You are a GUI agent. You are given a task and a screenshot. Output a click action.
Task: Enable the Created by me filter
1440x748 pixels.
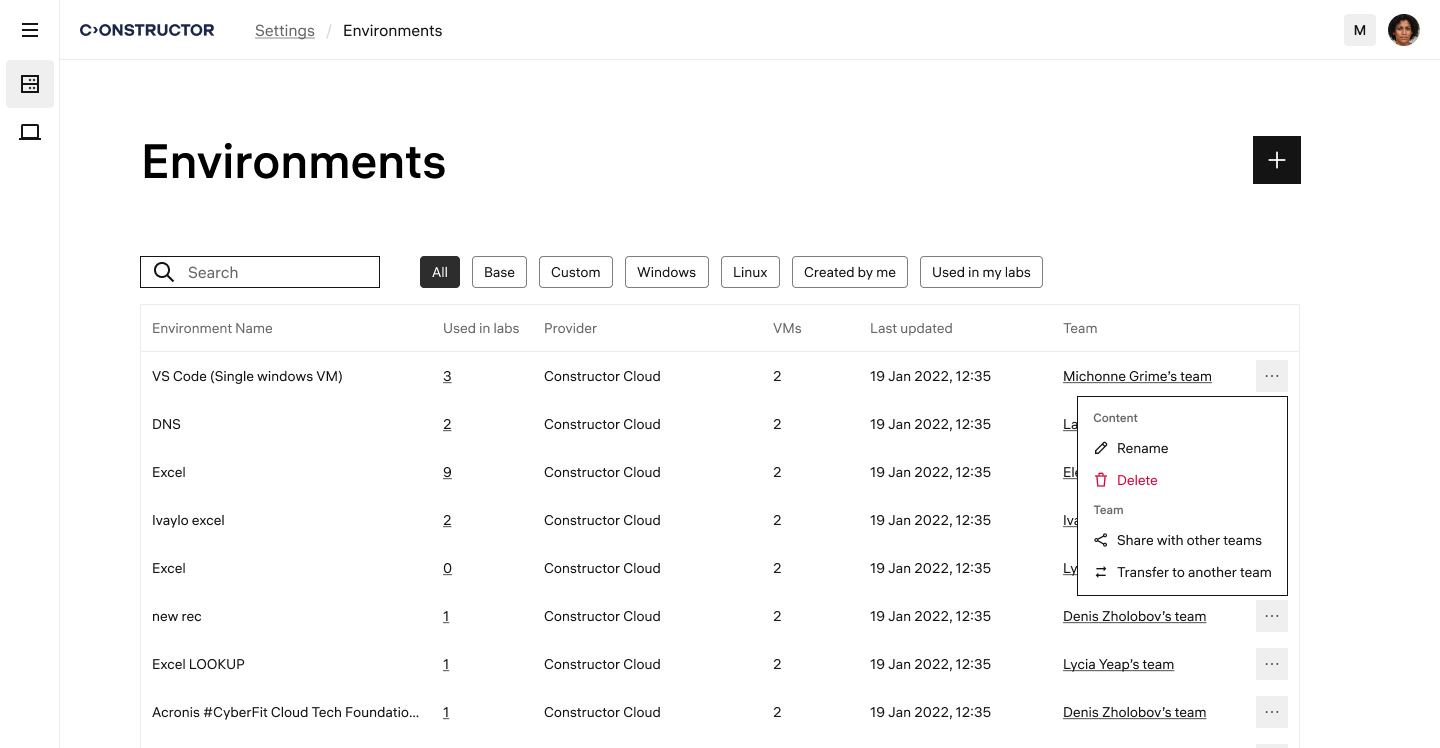pyautogui.click(x=849, y=272)
